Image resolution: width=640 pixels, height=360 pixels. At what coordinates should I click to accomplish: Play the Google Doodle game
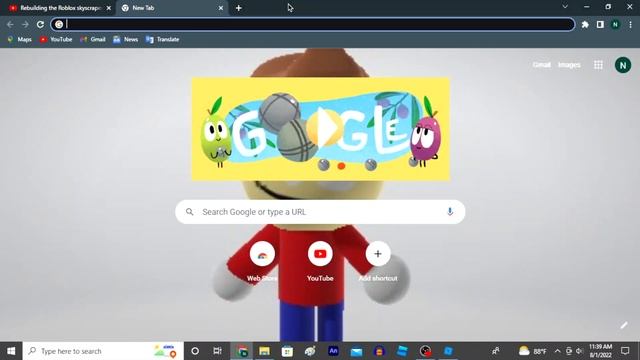pos(324,128)
